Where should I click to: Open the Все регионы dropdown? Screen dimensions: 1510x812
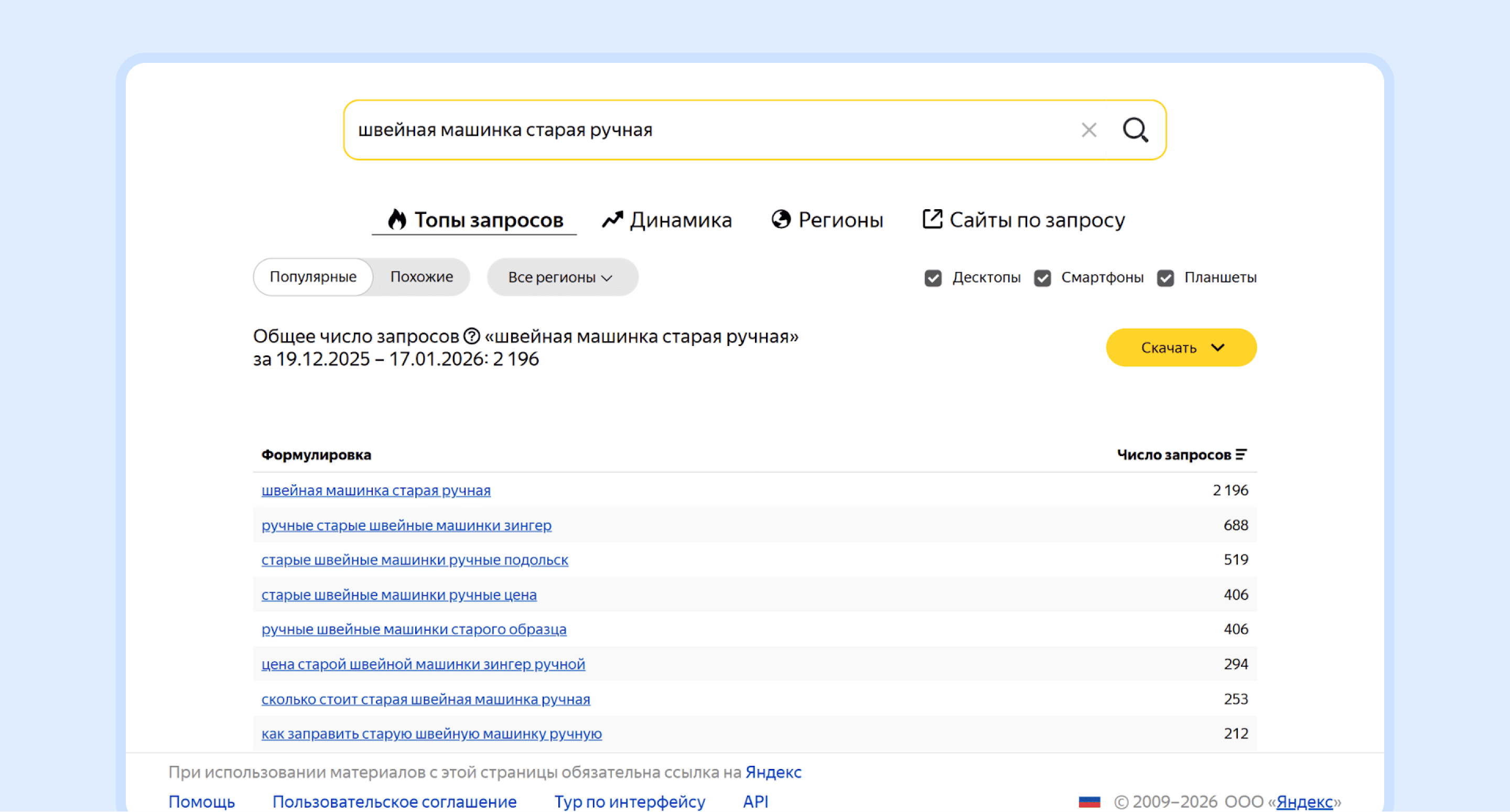point(561,277)
